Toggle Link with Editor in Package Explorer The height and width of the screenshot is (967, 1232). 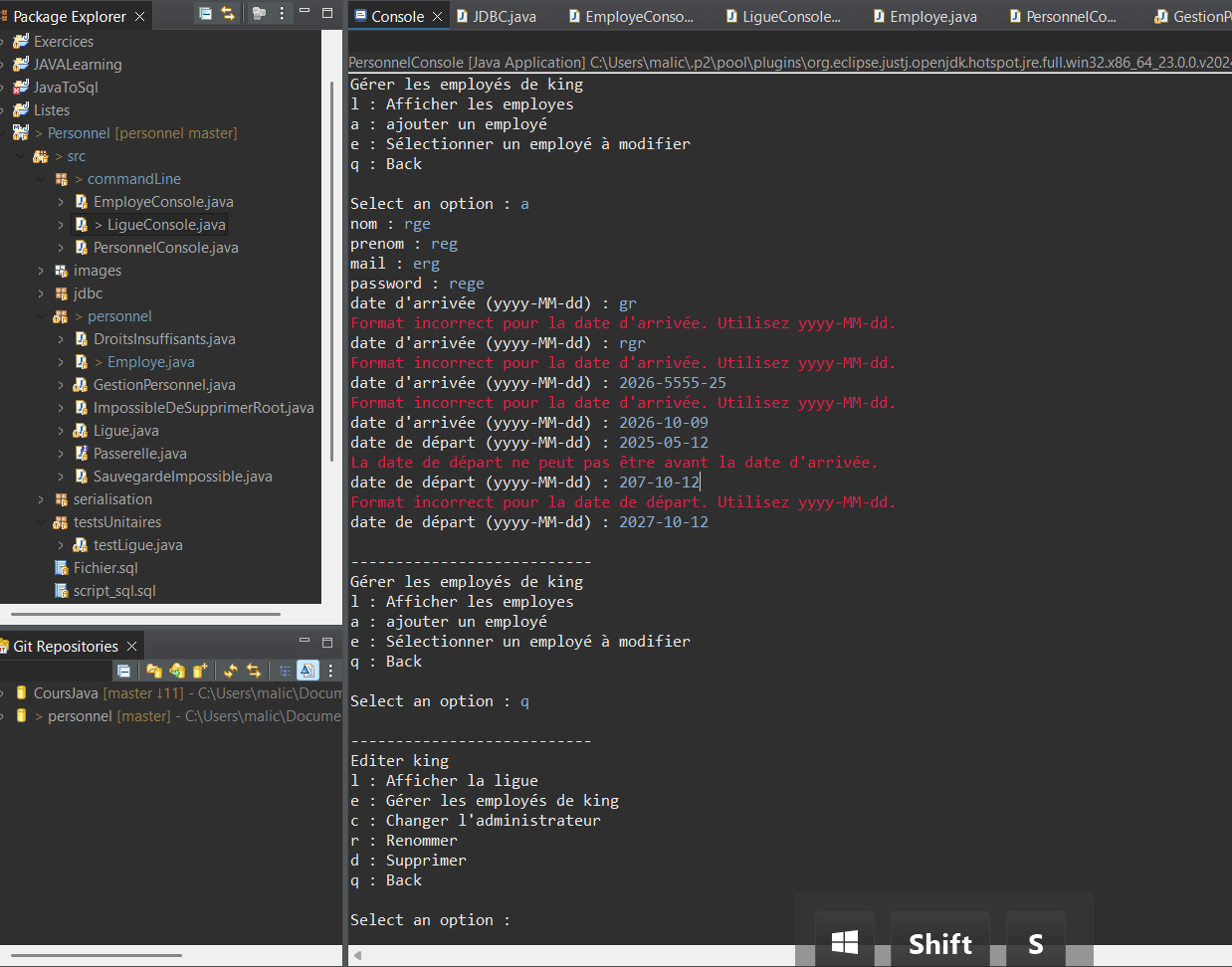[x=228, y=14]
